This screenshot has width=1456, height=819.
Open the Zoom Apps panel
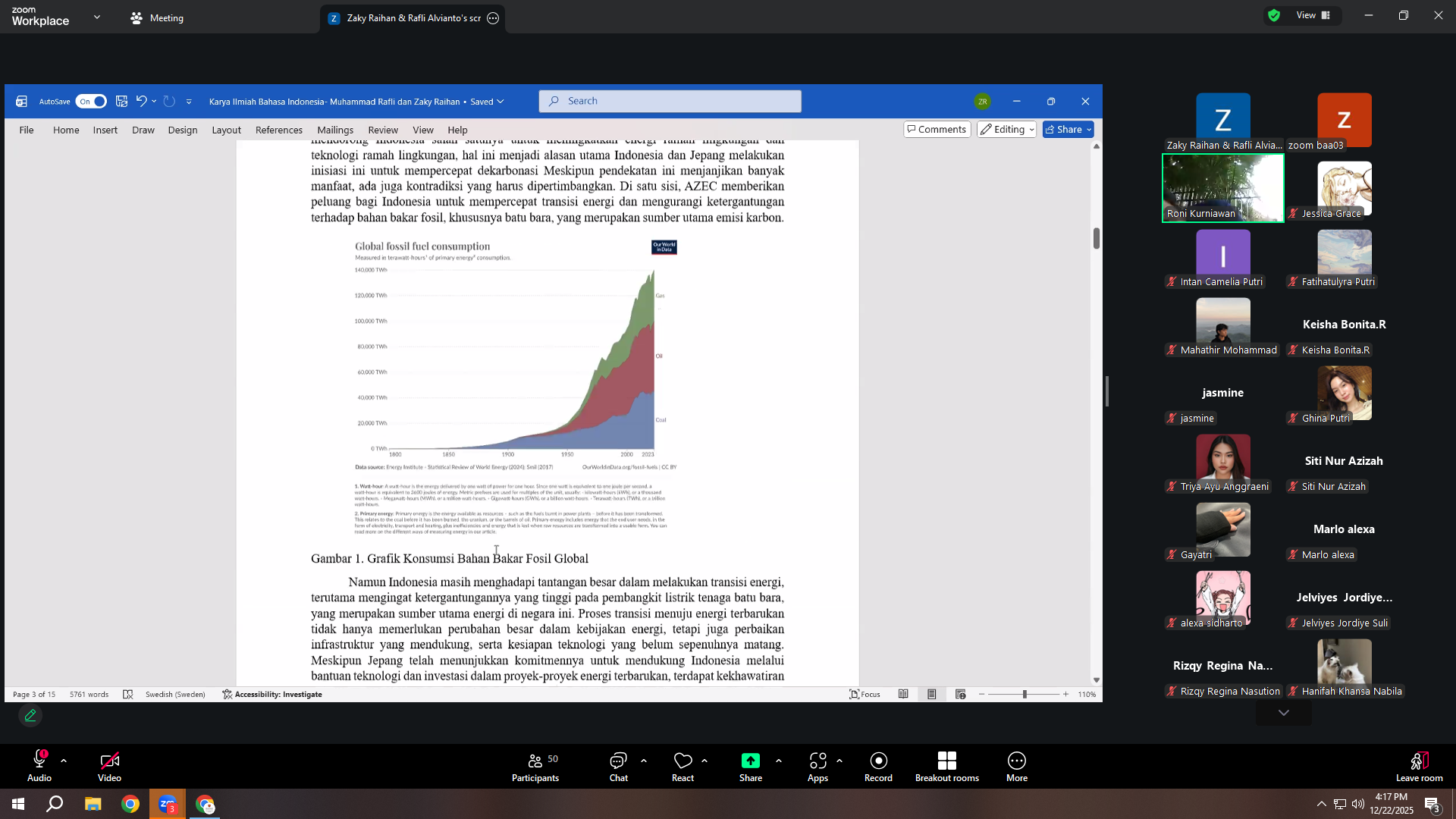817,767
